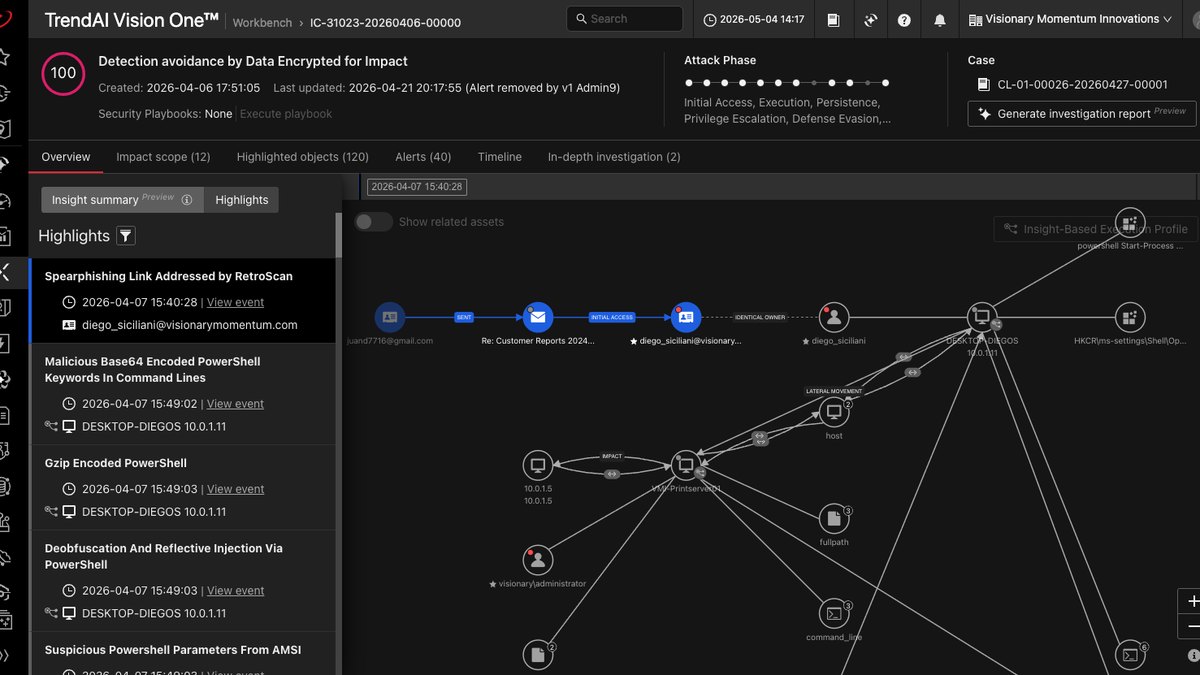This screenshot has height=675, width=1200.
Task: Select the fullpath file node
Action: click(x=834, y=518)
